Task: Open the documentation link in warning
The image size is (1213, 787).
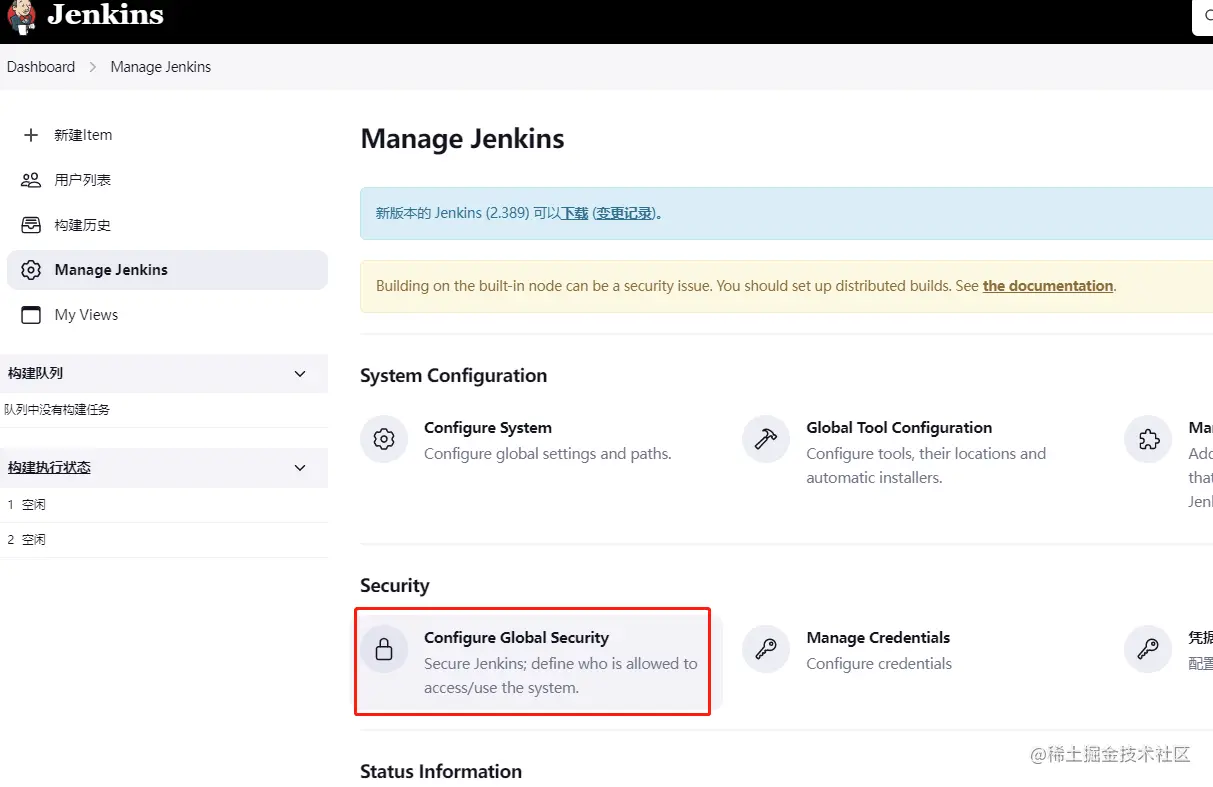Action: (1048, 286)
